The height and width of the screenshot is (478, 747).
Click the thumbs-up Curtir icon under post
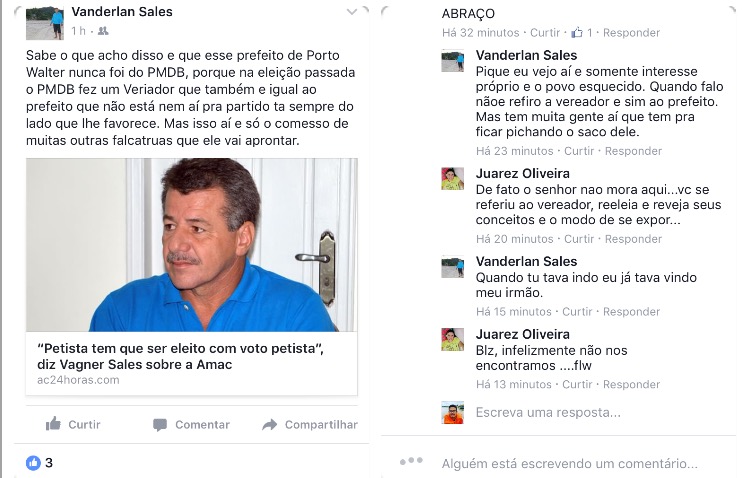tap(53, 424)
